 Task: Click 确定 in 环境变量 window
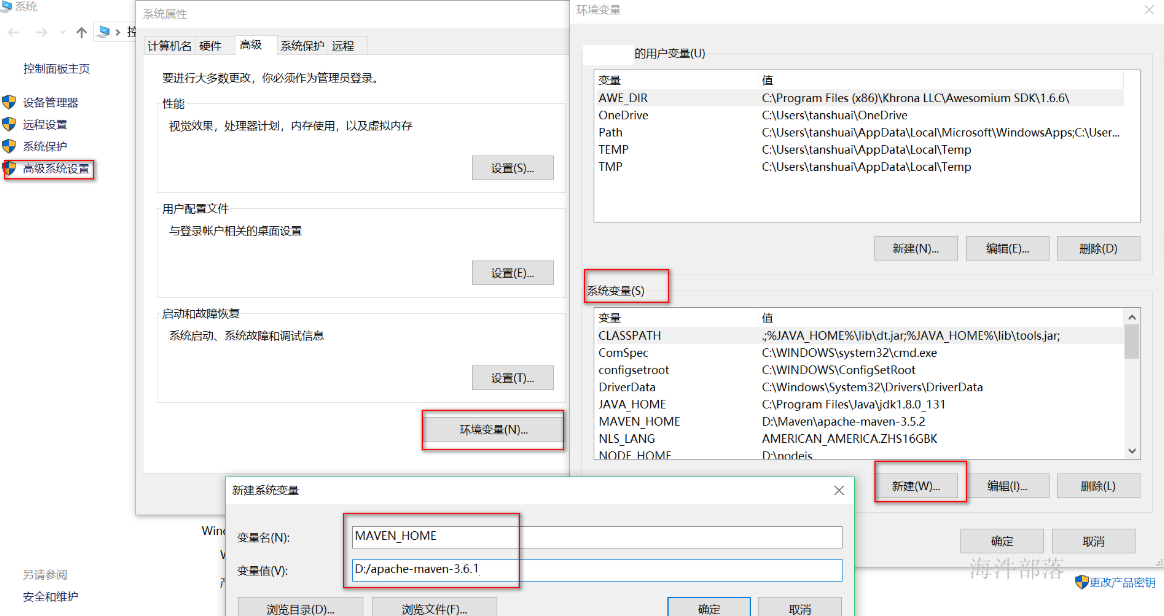coord(1002,541)
